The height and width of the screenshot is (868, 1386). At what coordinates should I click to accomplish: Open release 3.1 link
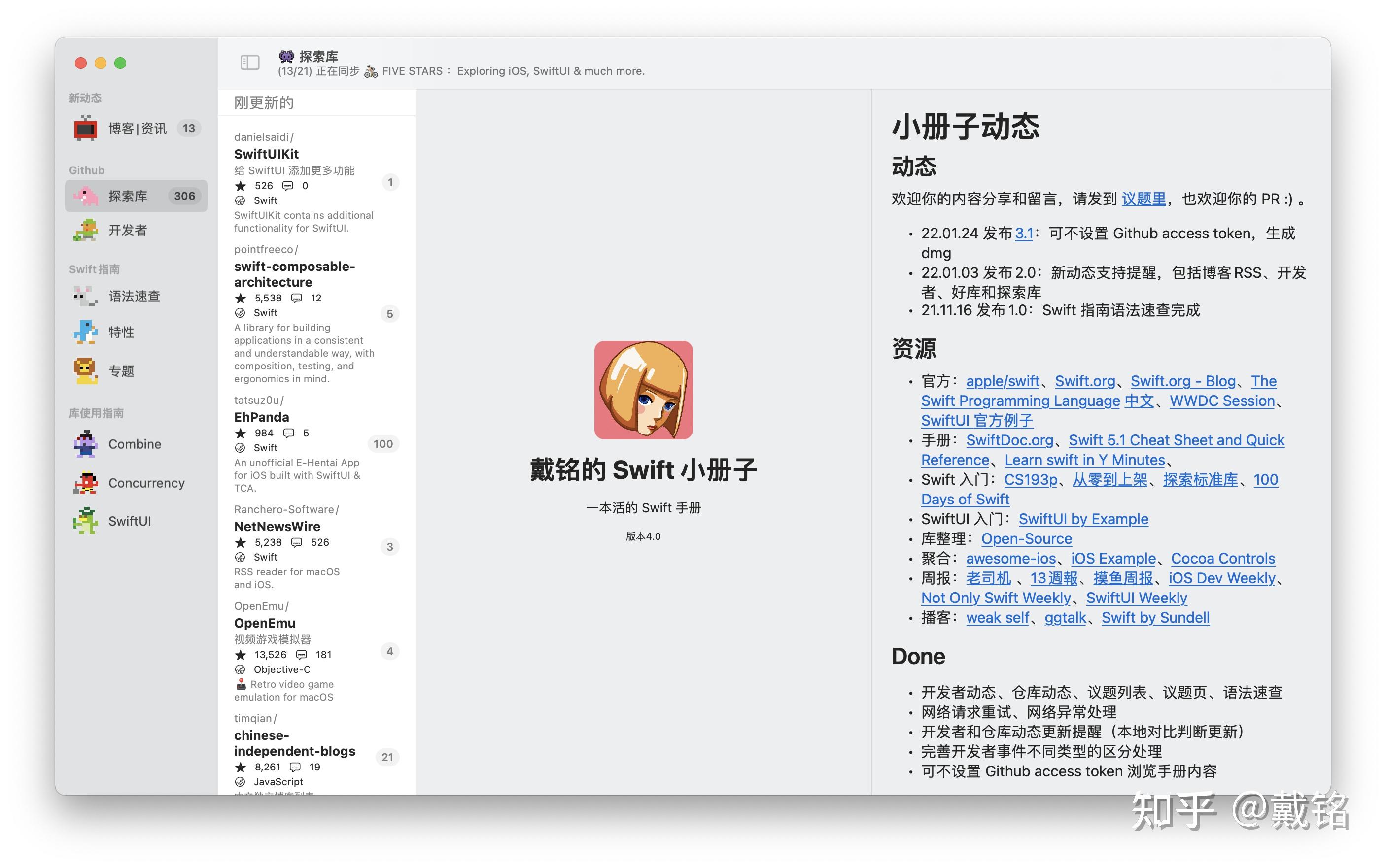pos(1024,233)
